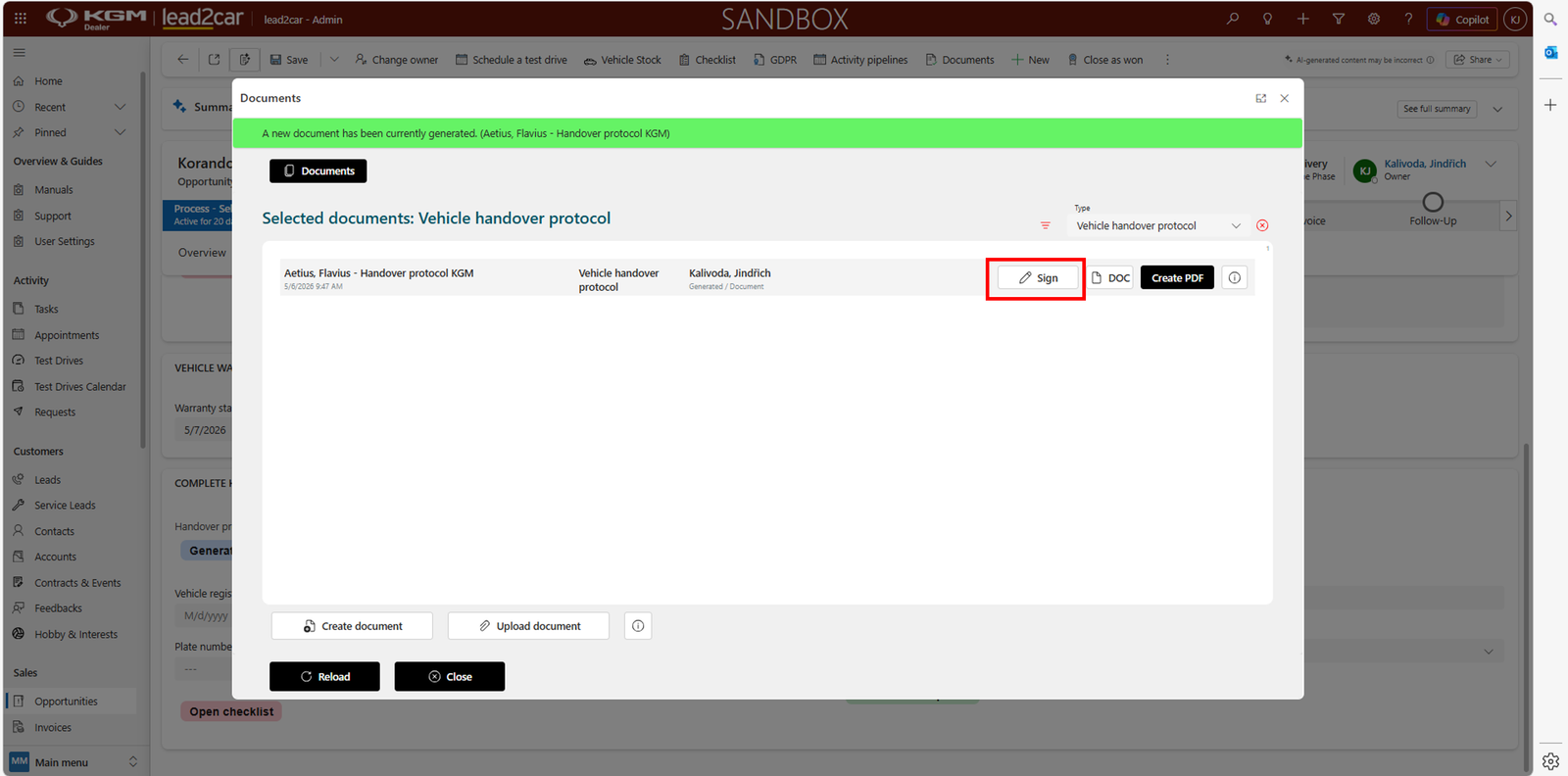
Task: Click the search magnifier in top bar
Action: tap(1233, 19)
